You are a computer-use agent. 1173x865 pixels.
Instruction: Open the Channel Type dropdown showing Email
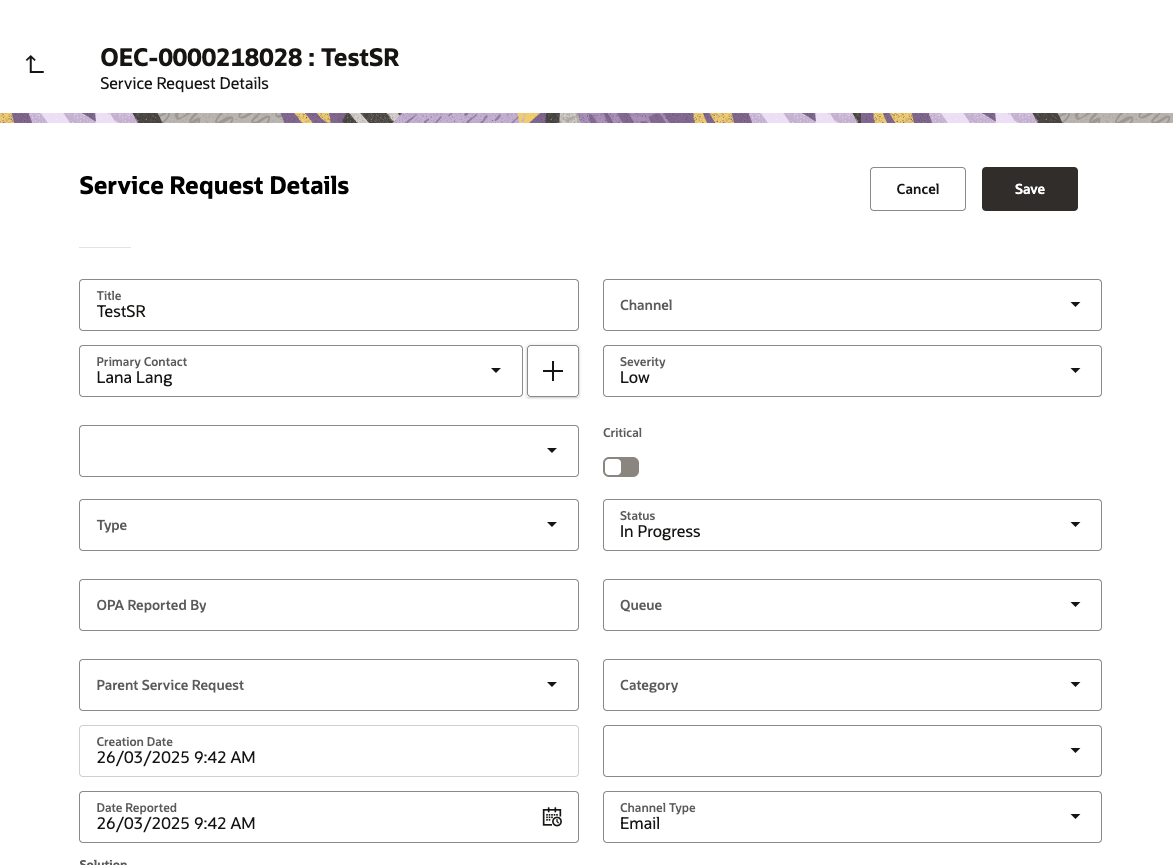(x=1075, y=817)
